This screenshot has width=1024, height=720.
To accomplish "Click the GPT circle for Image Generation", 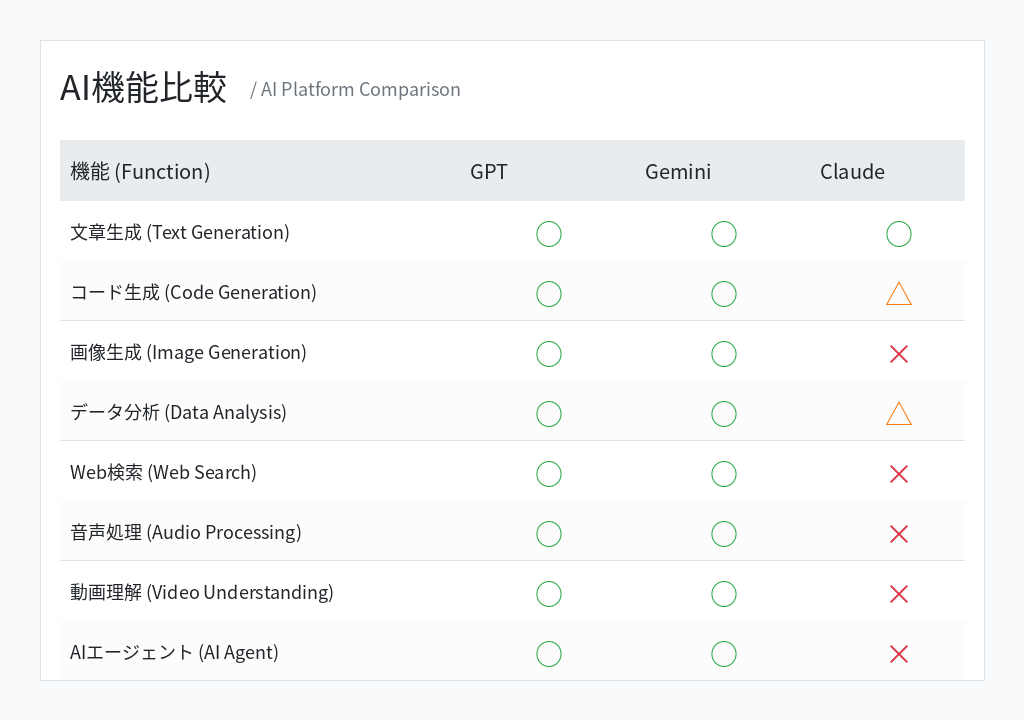I will tap(549, 354).
